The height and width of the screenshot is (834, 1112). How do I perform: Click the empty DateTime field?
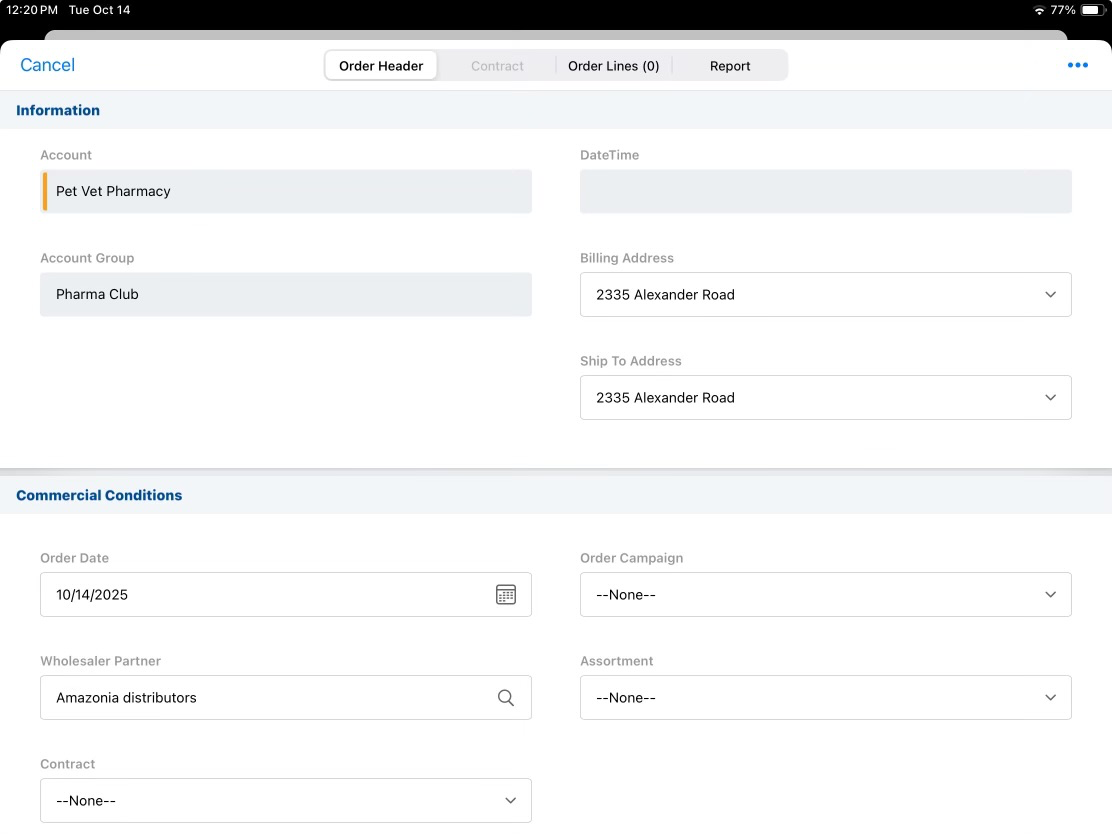[x=825, y=192]
